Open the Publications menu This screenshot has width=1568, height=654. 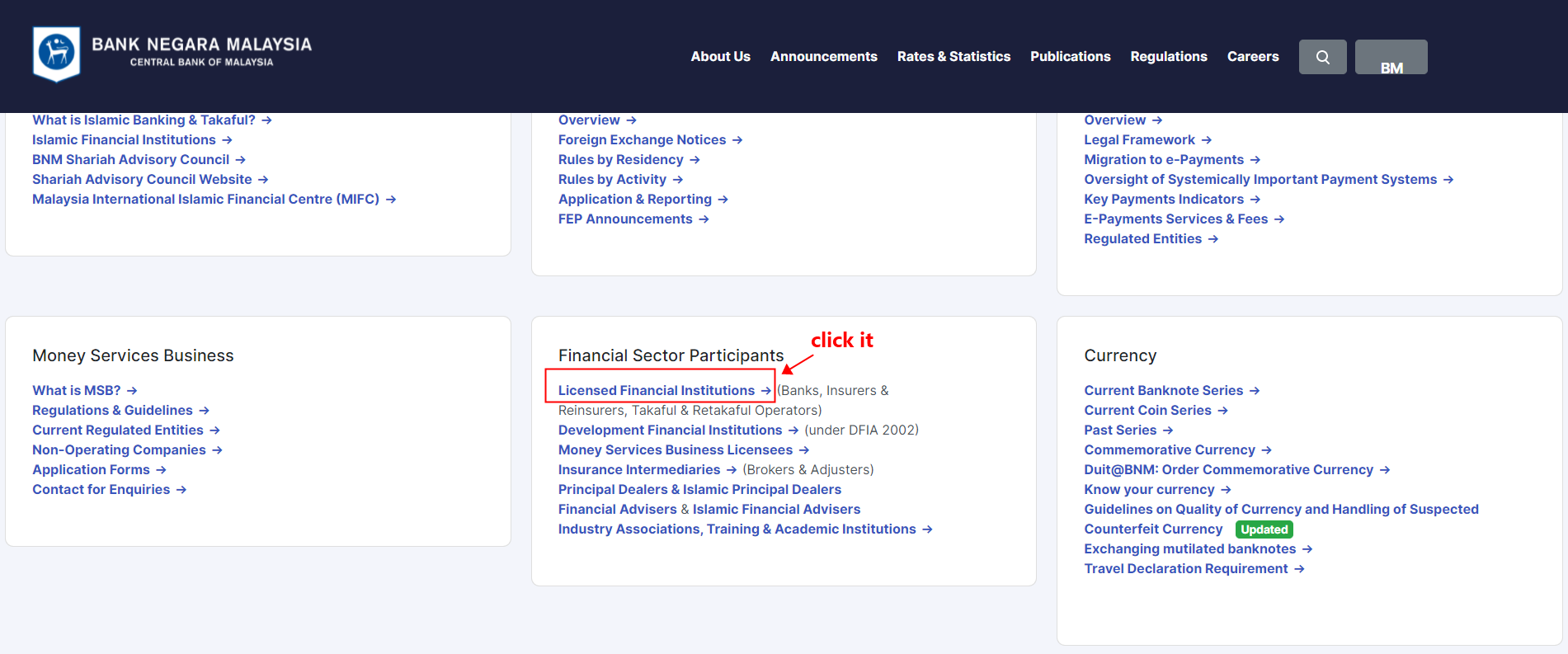pyautogui.click(x=1070, y=56)
